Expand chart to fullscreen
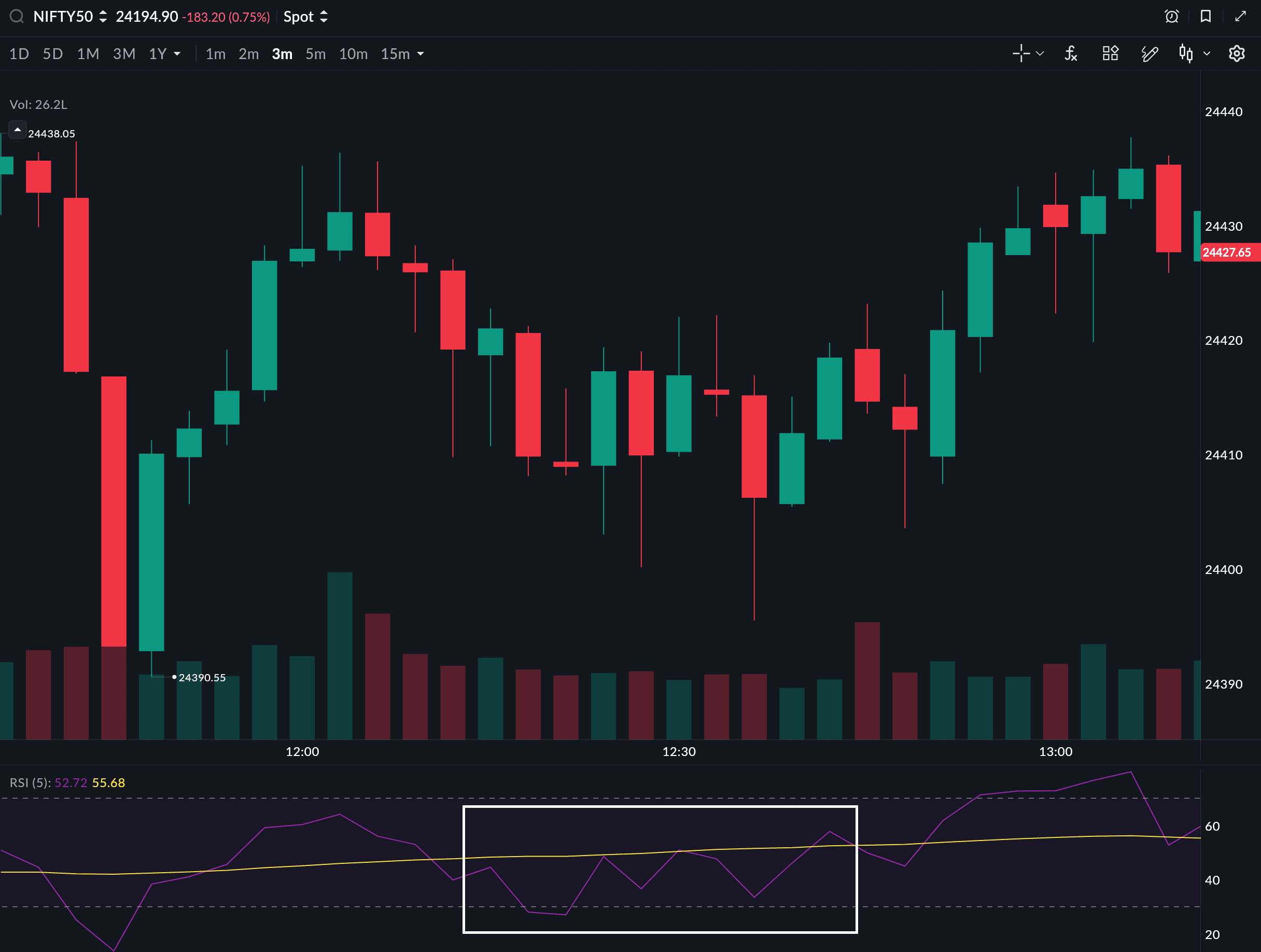1261x952 pixels. [x=1240, y=17]
